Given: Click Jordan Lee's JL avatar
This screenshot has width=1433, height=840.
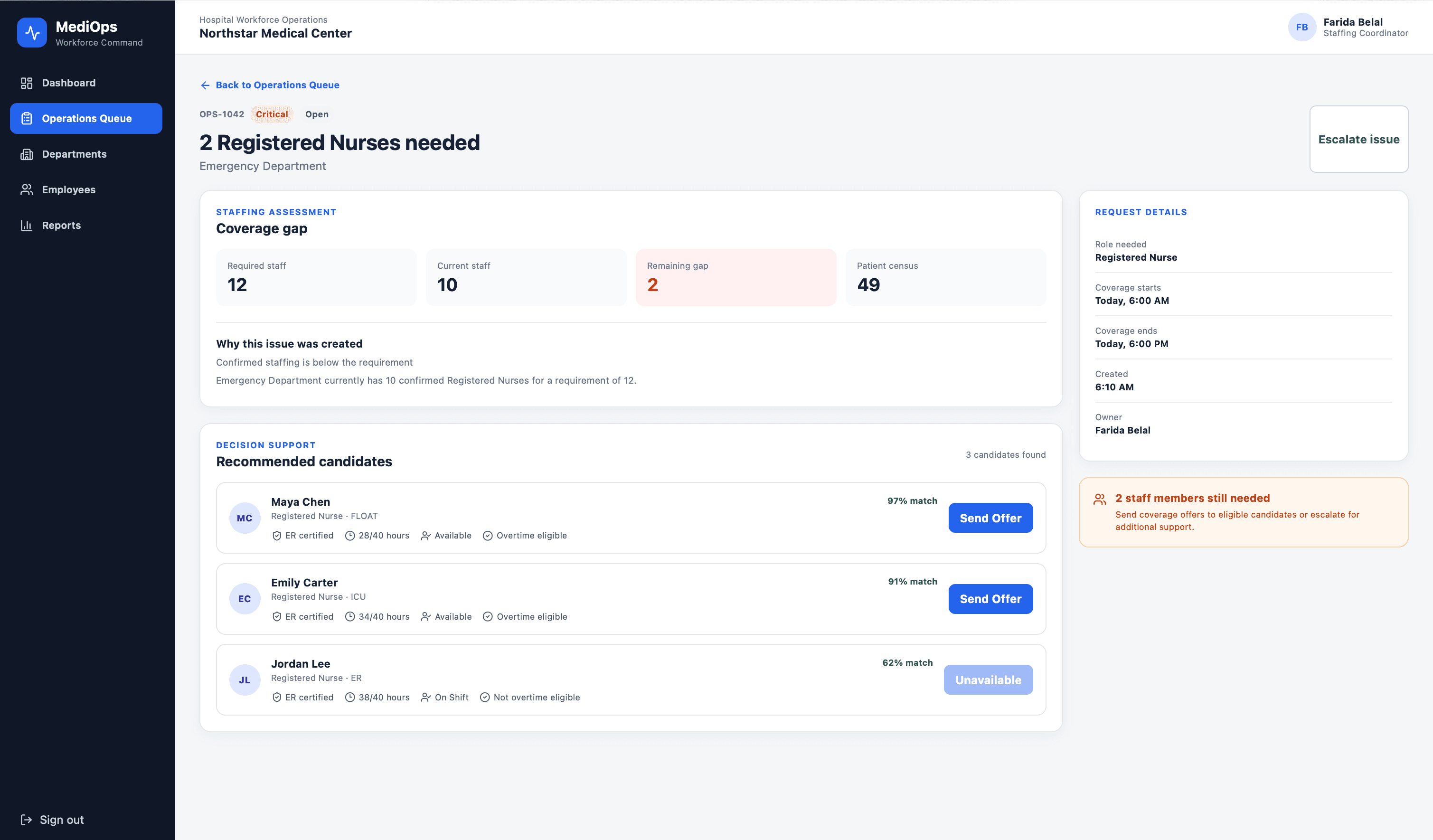Looking at the screenshot, I should click(x=245, y=680).
